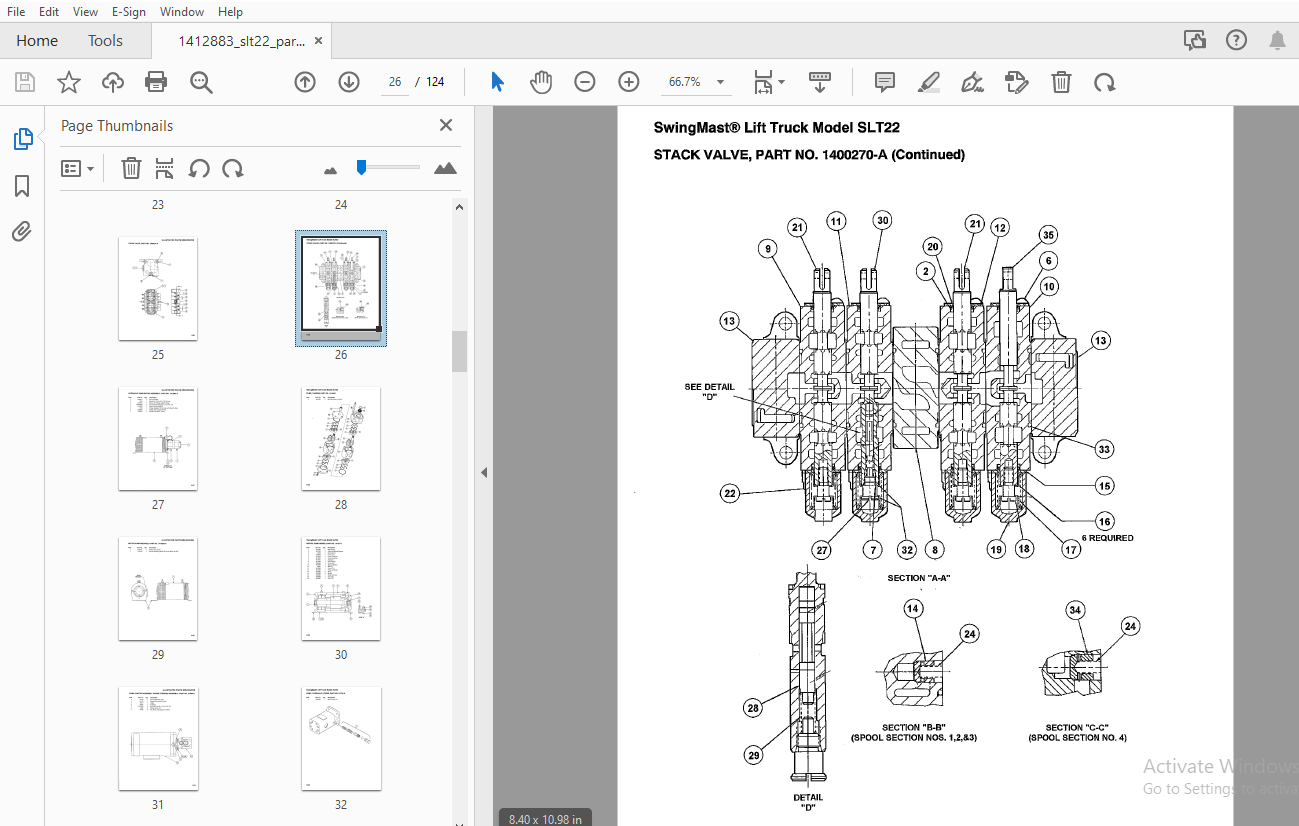The width and height of the screenshot is (1299, 826).
Task: Click the read mode keyboard icon
Action: (x=820, y=82)
